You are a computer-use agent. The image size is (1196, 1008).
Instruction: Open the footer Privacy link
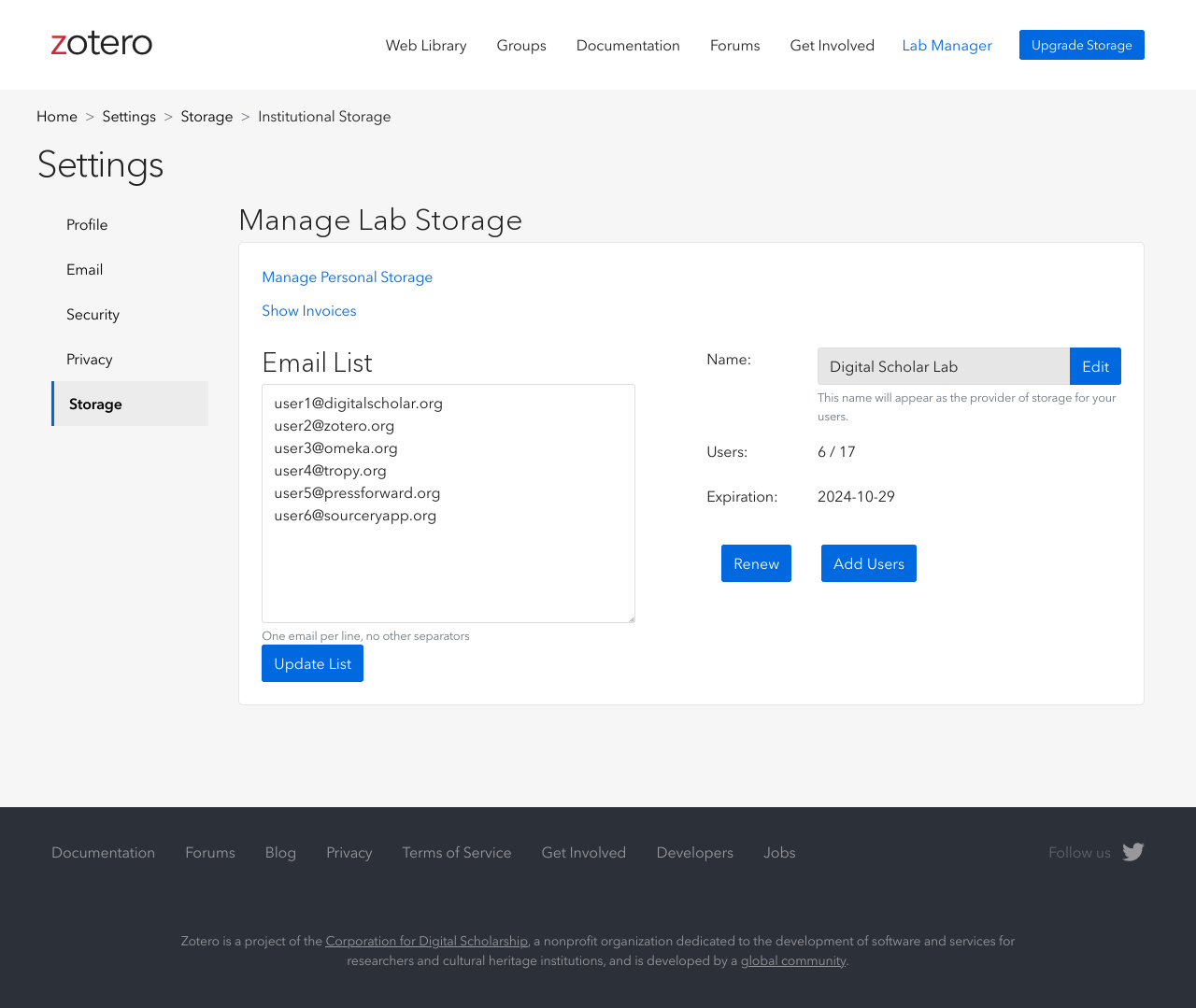coord(349,853)
